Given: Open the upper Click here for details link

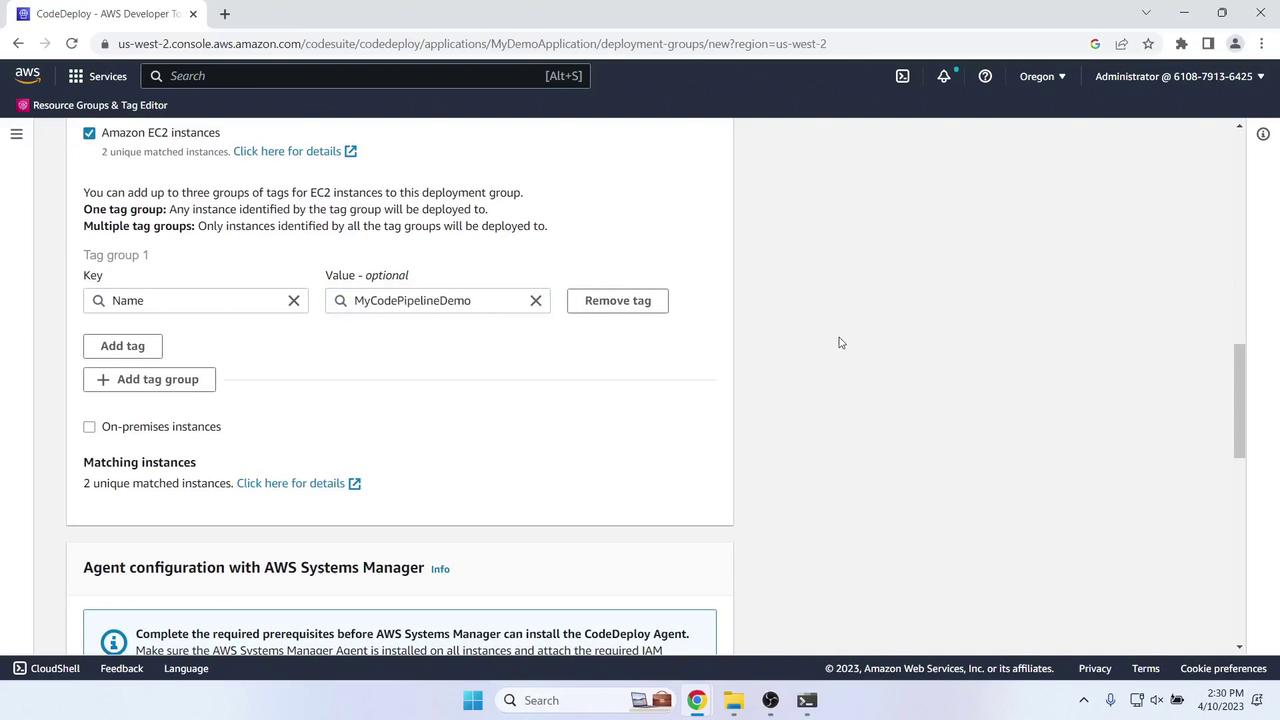Looking at the screenshot, I should (x=295, y=152).
